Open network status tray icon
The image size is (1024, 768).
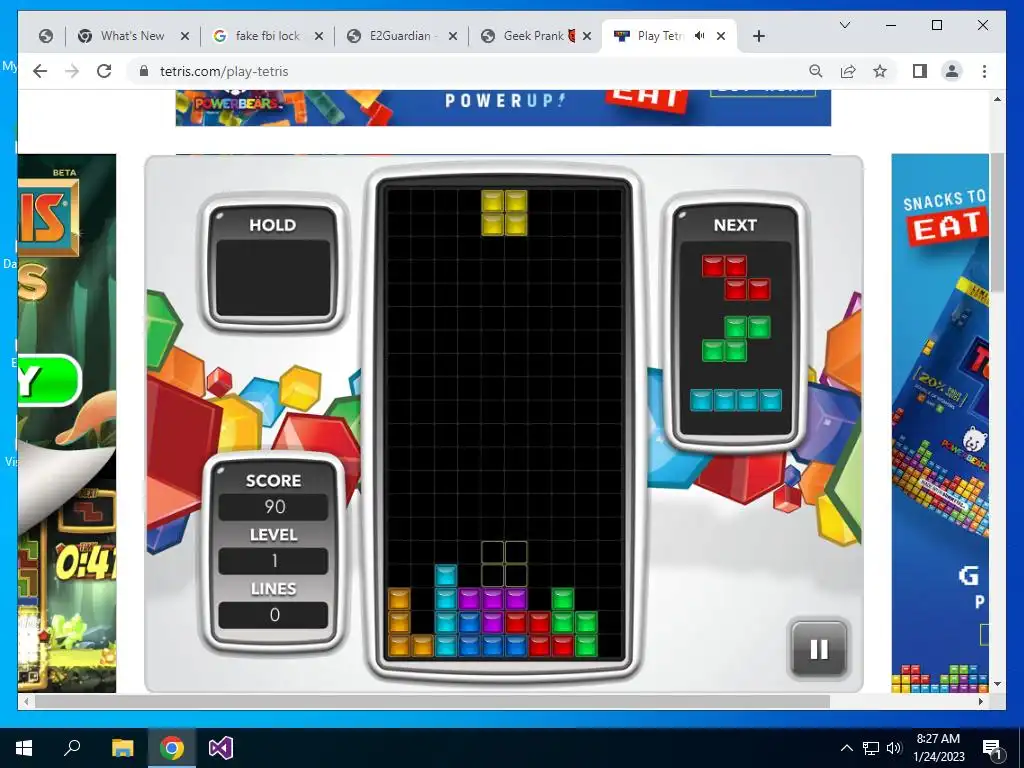click(x=871, y=748)
